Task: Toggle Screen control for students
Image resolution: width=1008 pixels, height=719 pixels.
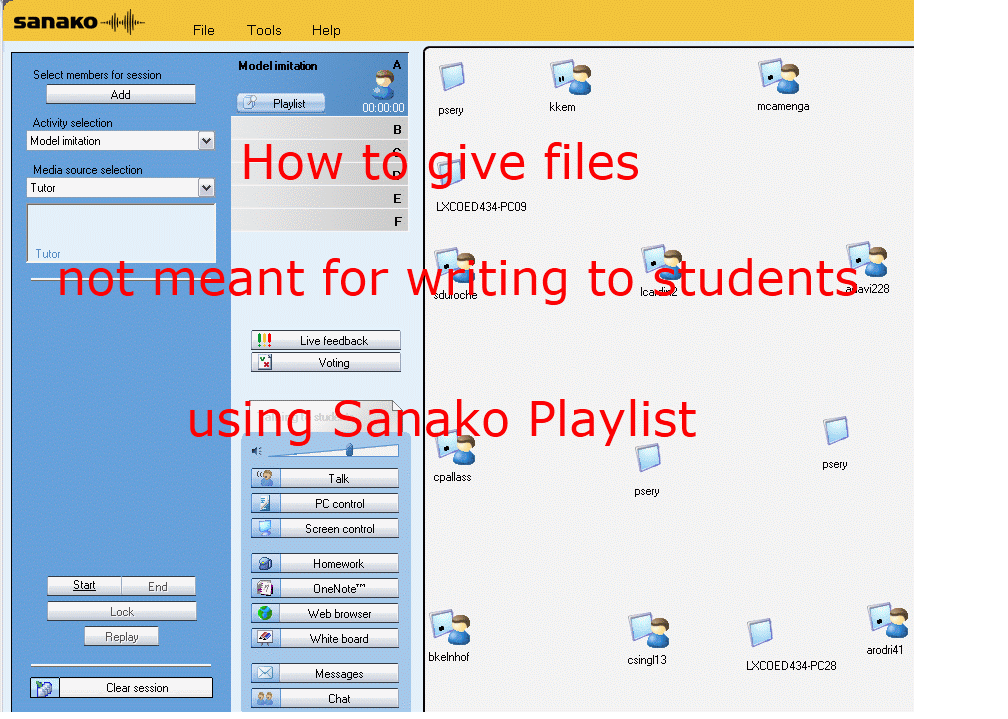Action: tap(326, 529)
